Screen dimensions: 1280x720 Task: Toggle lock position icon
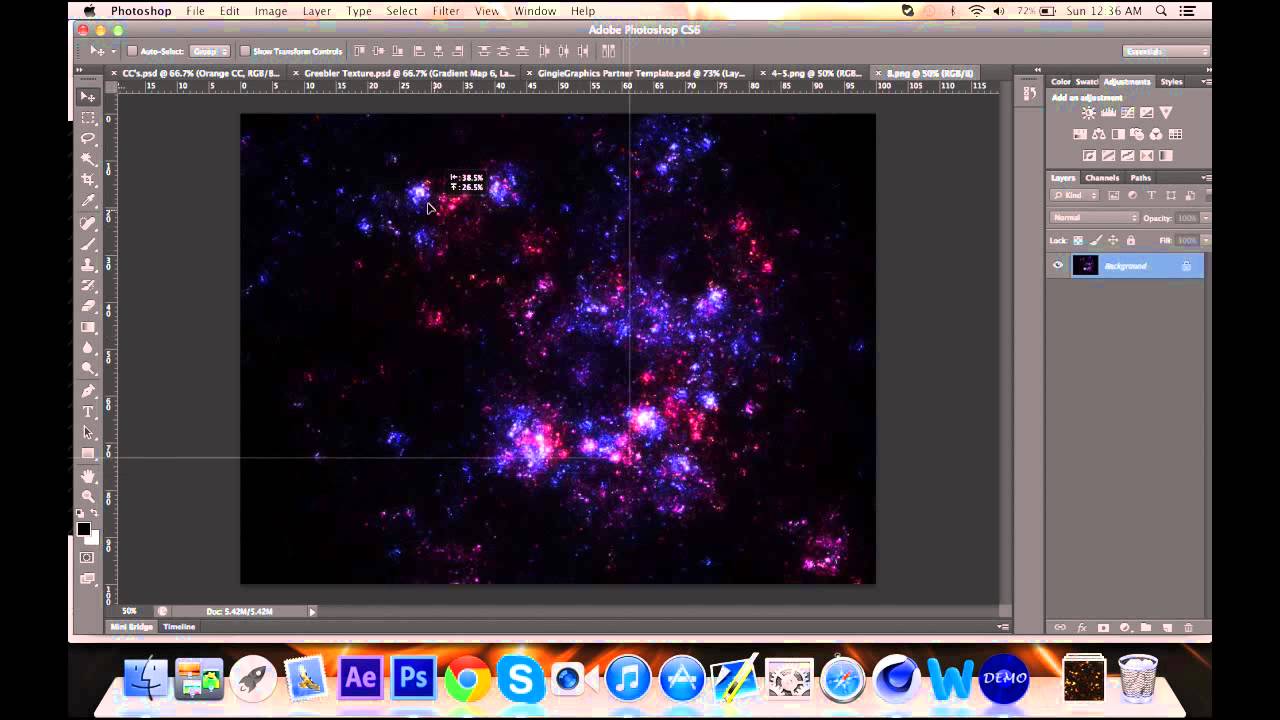pyautogui.click(x=1113, y=241)
